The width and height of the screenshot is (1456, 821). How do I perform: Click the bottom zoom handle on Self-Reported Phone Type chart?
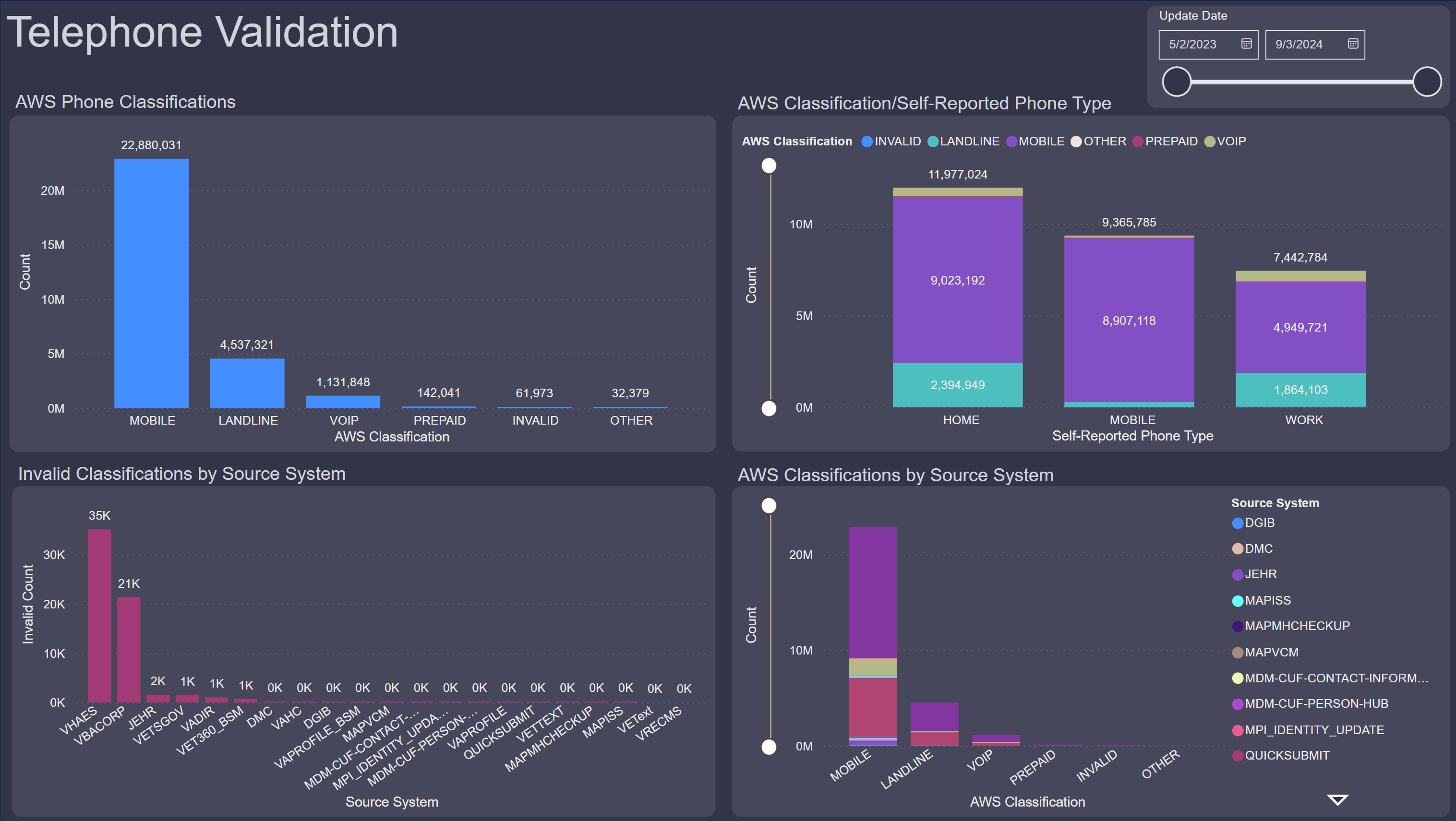click(x=769, y=408)
